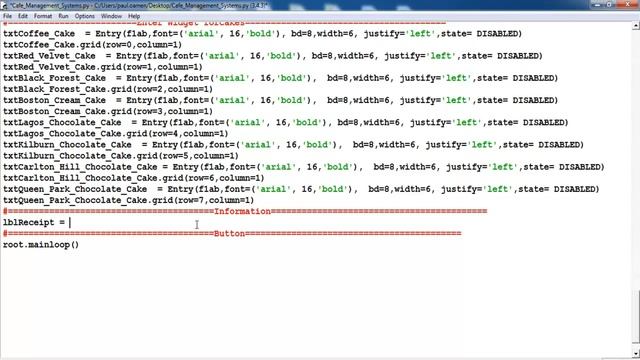The height and width of the screenshot is (360, 640).
Task: Open the Options menu
Action: click(x=84, y=16)
